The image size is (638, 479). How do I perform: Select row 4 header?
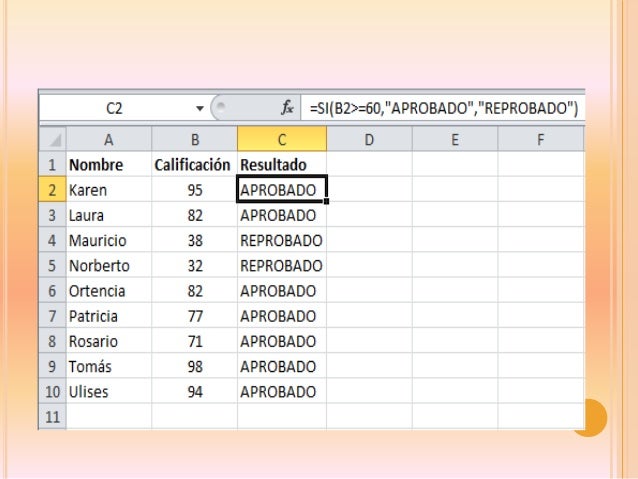pos(52,240)
